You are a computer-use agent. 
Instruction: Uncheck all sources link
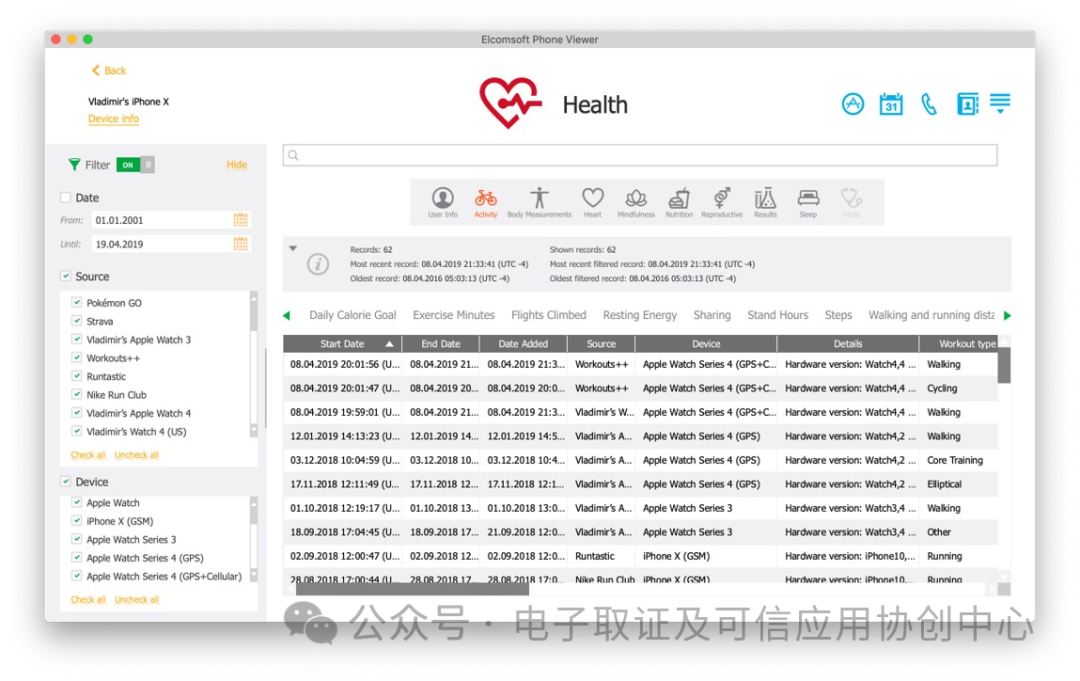pyautogui.click(x=136, y=455)
